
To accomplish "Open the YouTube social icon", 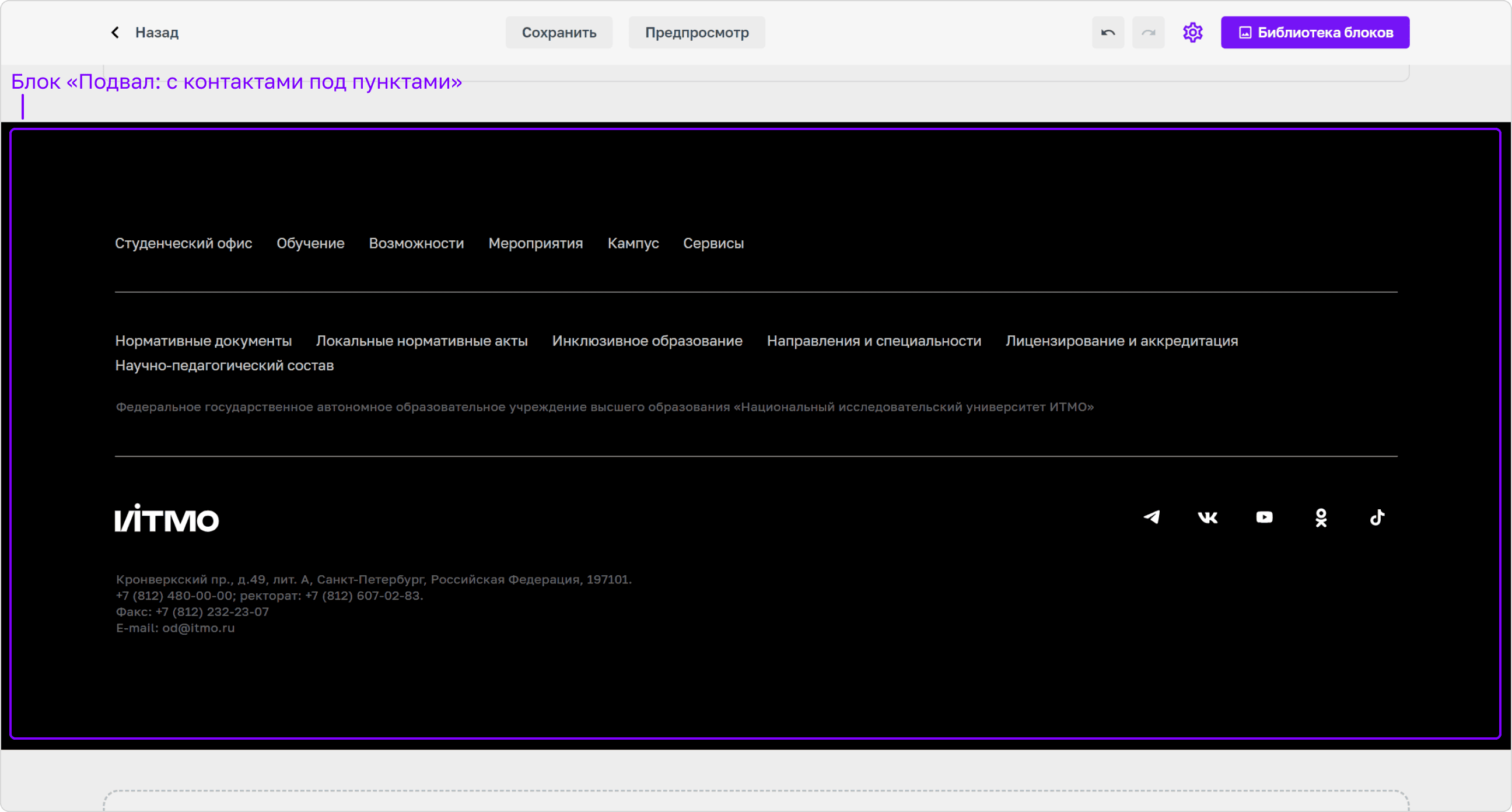I will 1264,517.
